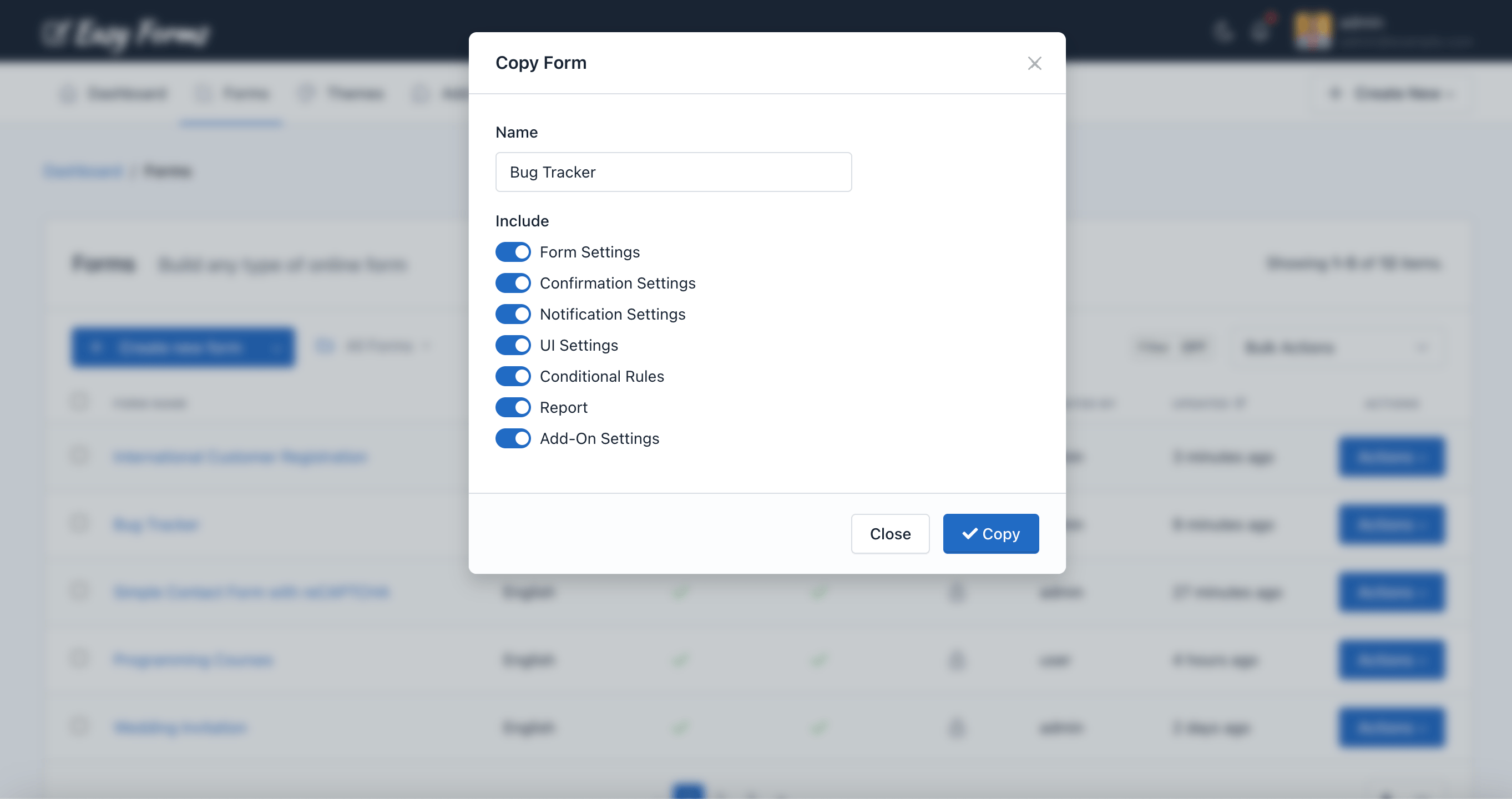
Task: Click the Form Settings label
Action: point(589,252)
